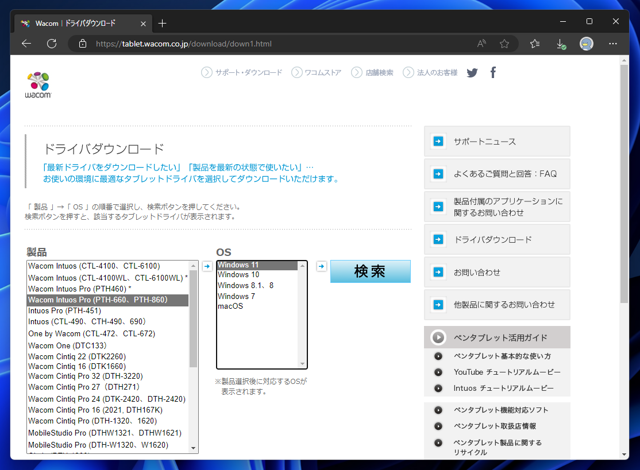
Task: Click page vertical scrollbar thumb
Action: click(x=624, y=184)
